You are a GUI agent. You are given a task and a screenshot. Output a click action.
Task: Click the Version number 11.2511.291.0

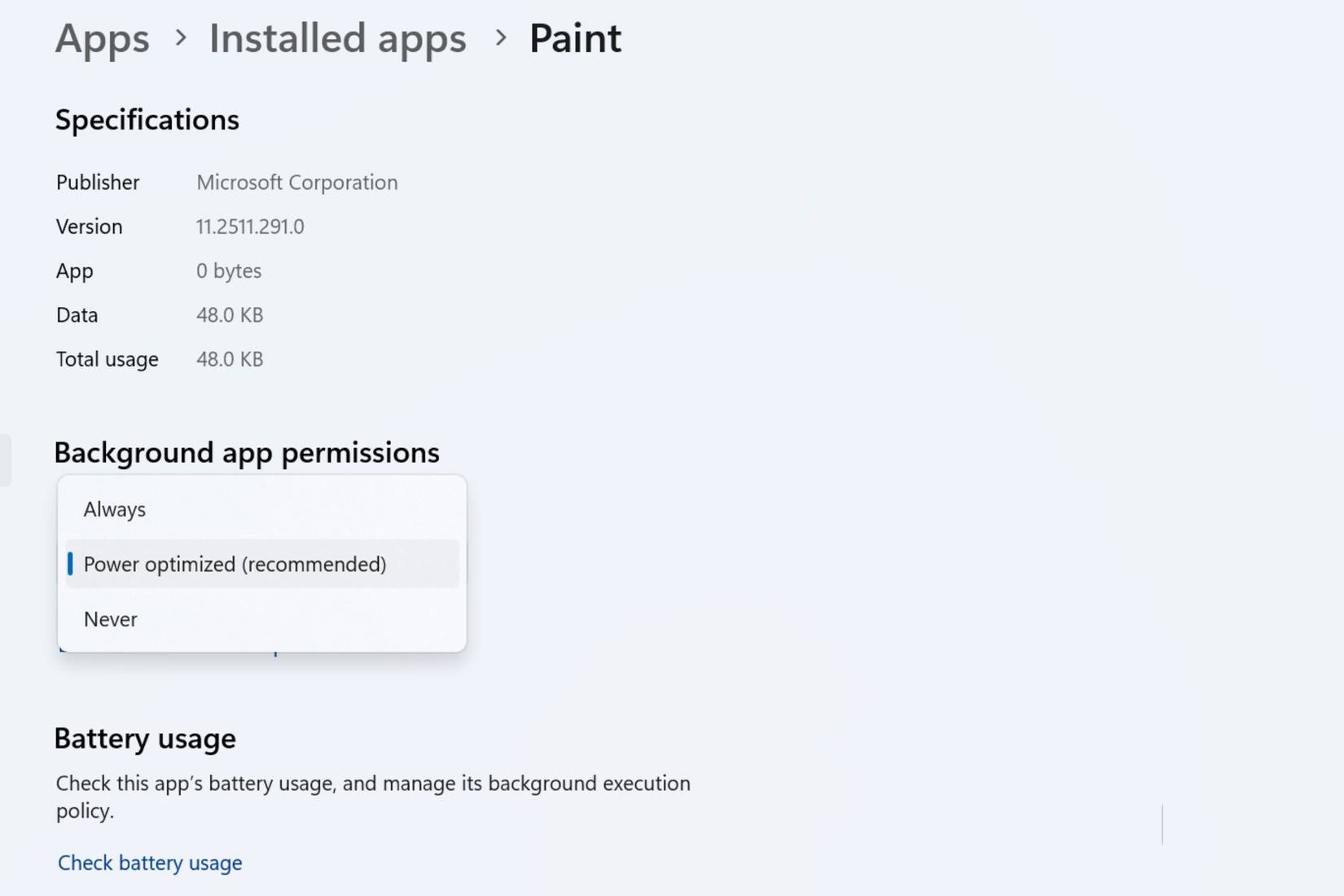point(250,226)
